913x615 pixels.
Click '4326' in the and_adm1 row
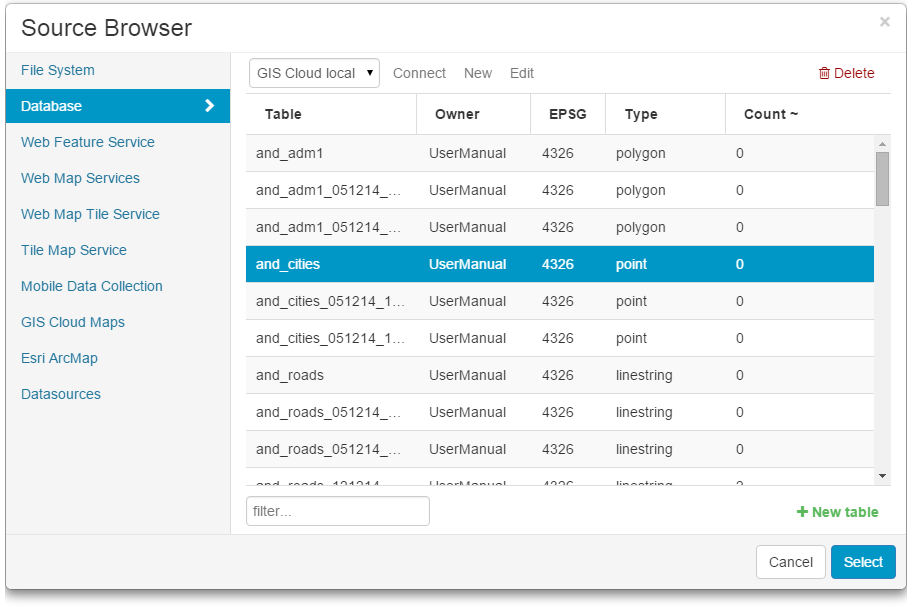click(558, 153)
